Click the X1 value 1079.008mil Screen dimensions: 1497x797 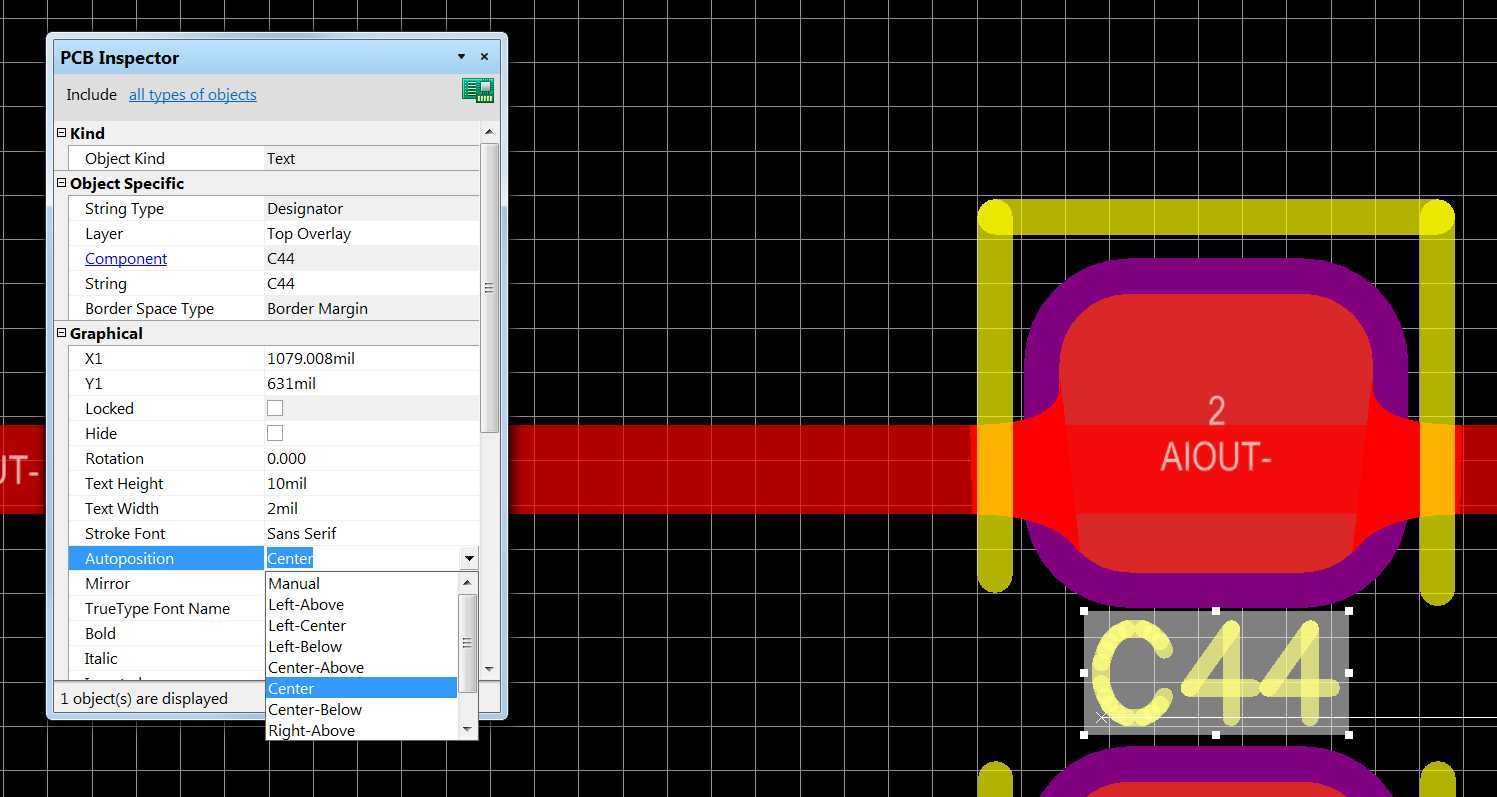point(311,358)
